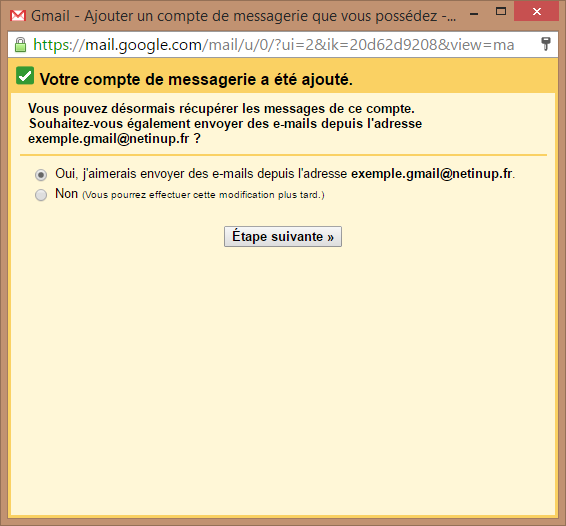Click the "Non" option label text
This screenshot has height=526, width=566.
(66, 194)
